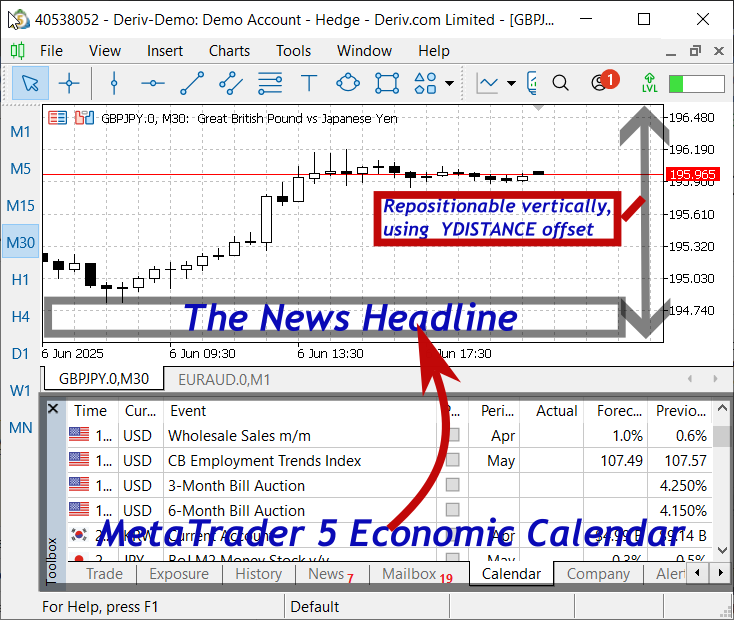Click the chart type line icon
This screenshot has height=620, width=734.
(487, 84)
